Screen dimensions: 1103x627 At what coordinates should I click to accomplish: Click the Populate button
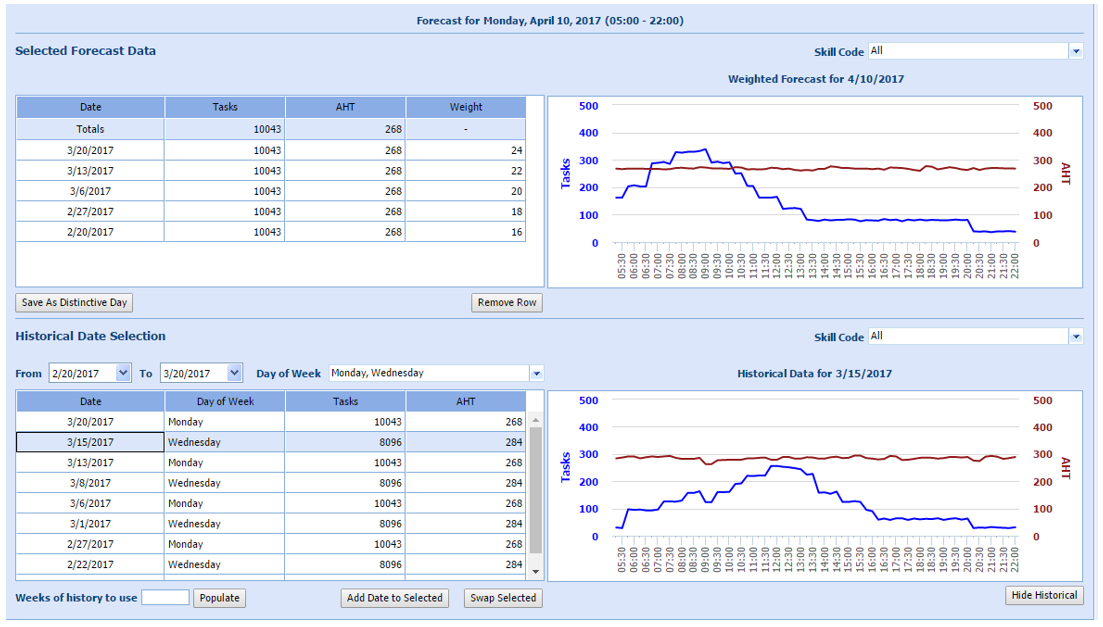tap(219, 598)
